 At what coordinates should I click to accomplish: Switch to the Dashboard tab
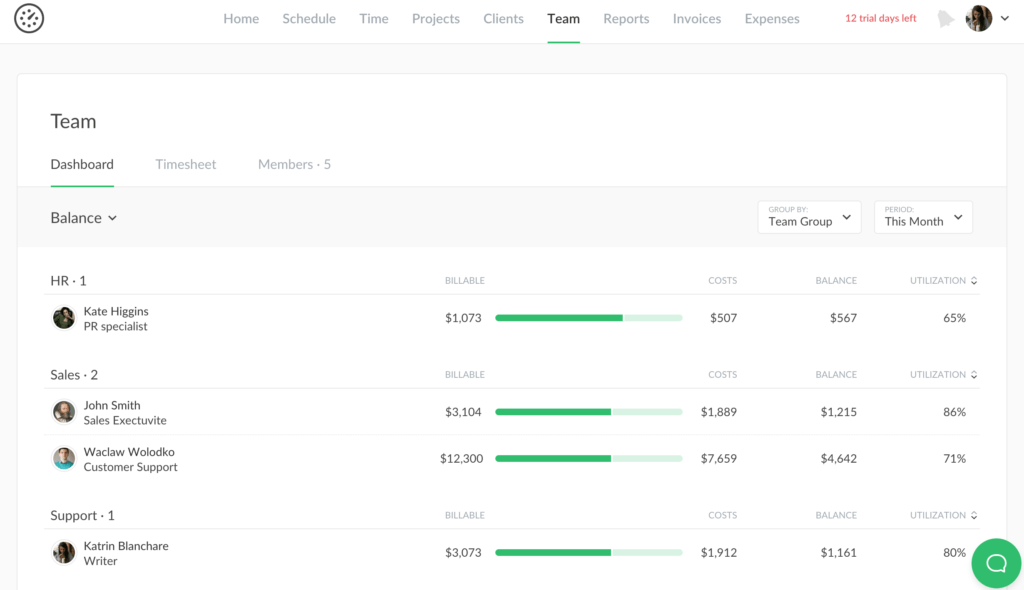(x=82, y=164)
